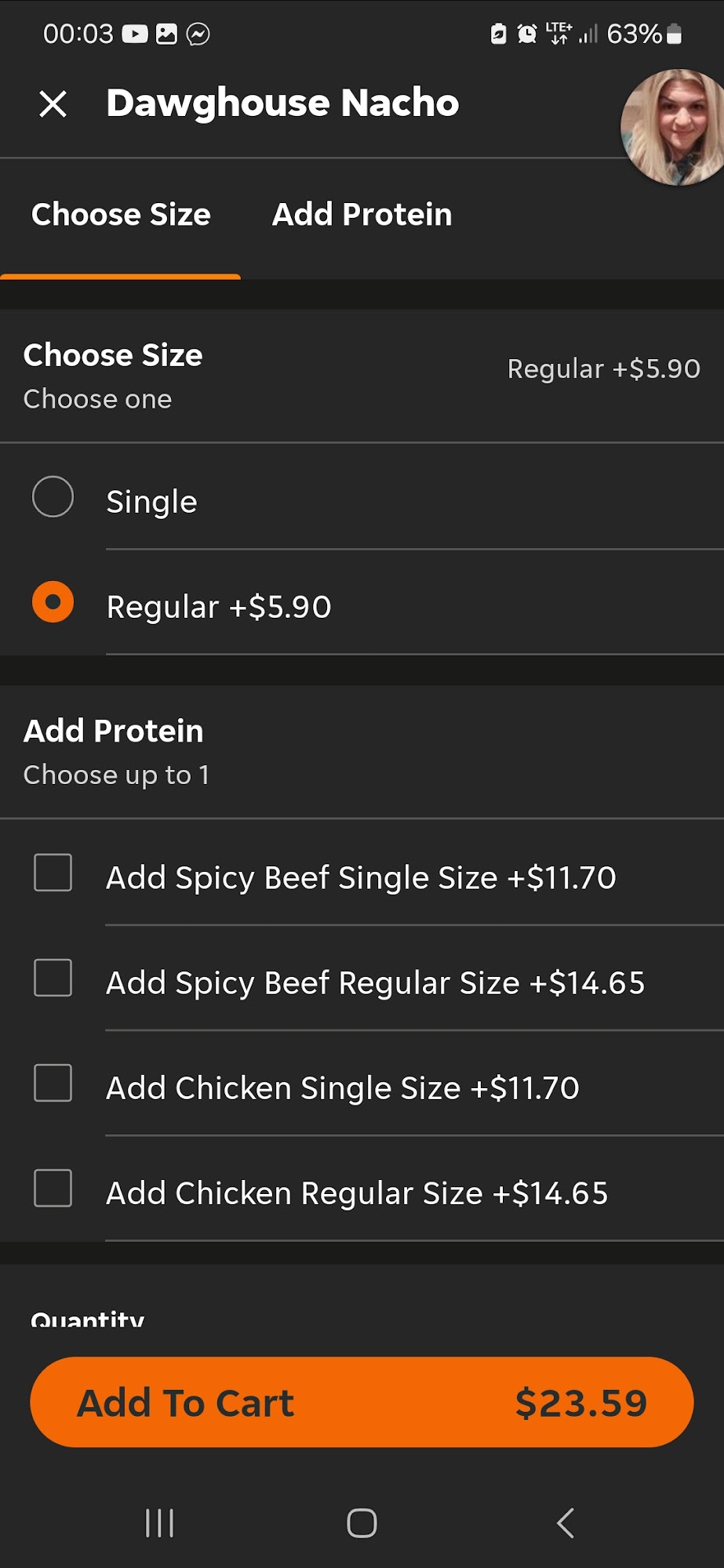The width and height of the screenshot is (724, 1568).
Task: Select the Single size radio button
Action: click(53, 497)
